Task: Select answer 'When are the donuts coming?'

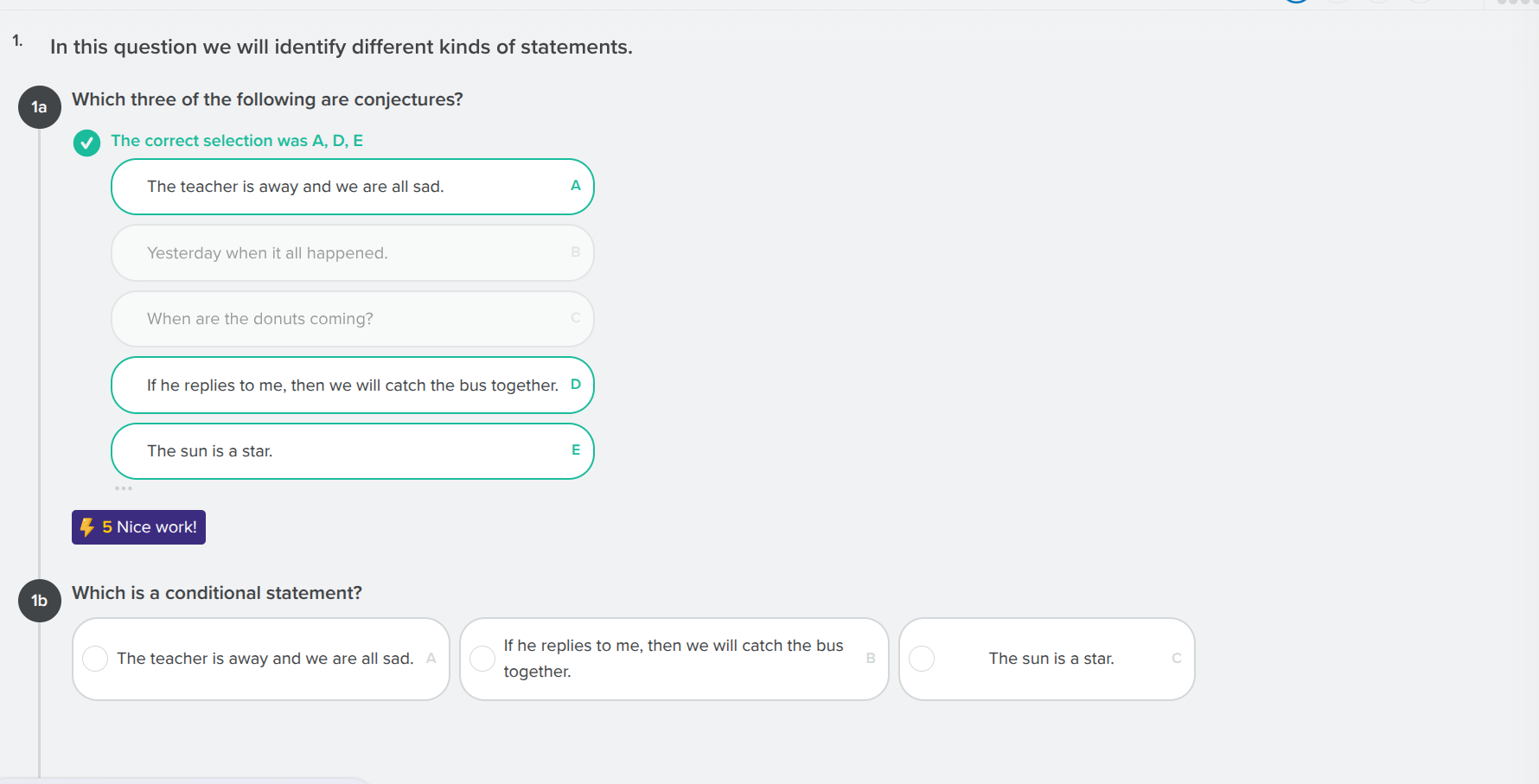Action: click(352, 318)
